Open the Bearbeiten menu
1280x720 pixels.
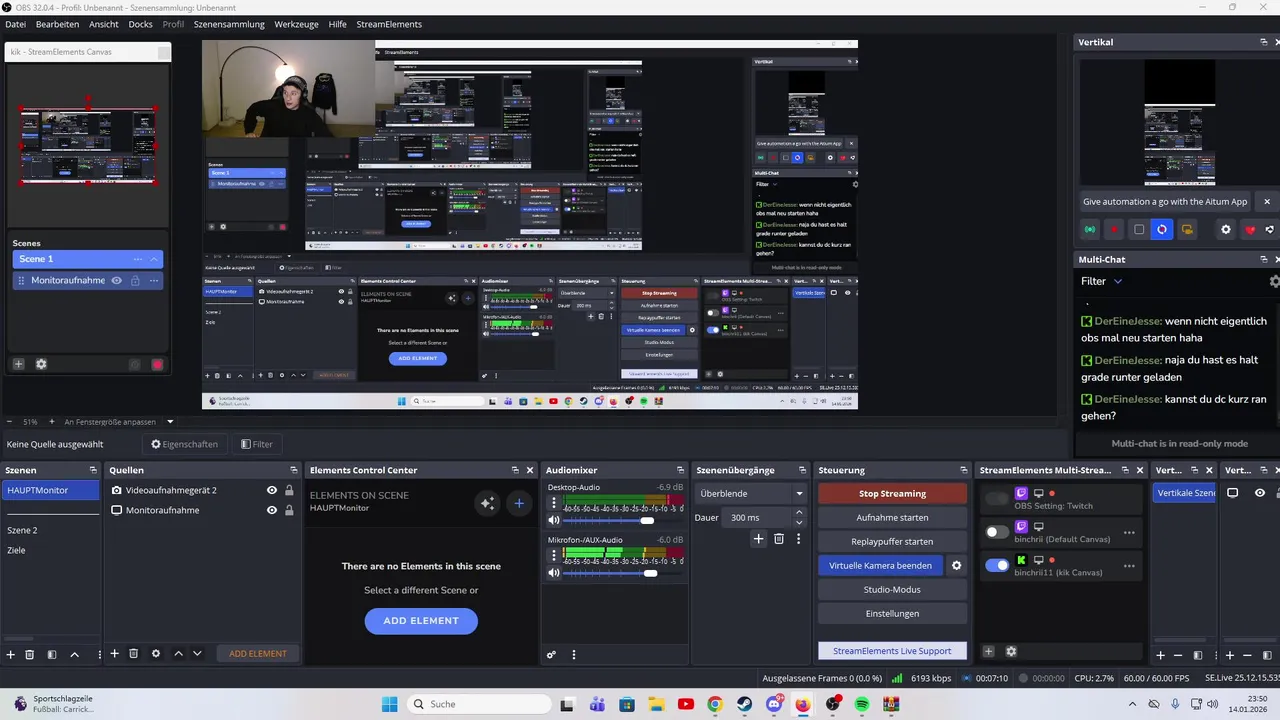pos(57,24)
